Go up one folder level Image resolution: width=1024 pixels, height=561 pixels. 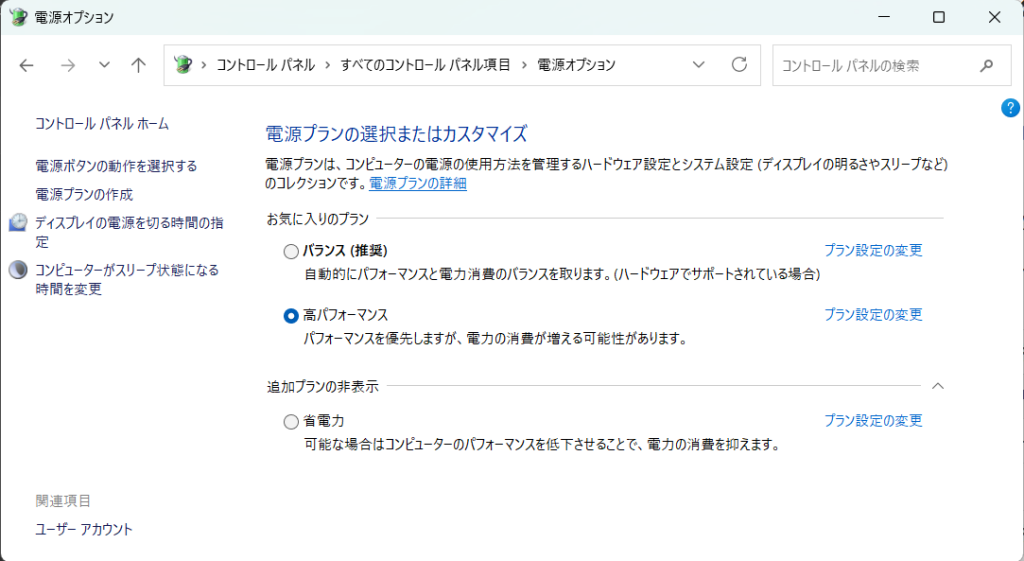139,65
